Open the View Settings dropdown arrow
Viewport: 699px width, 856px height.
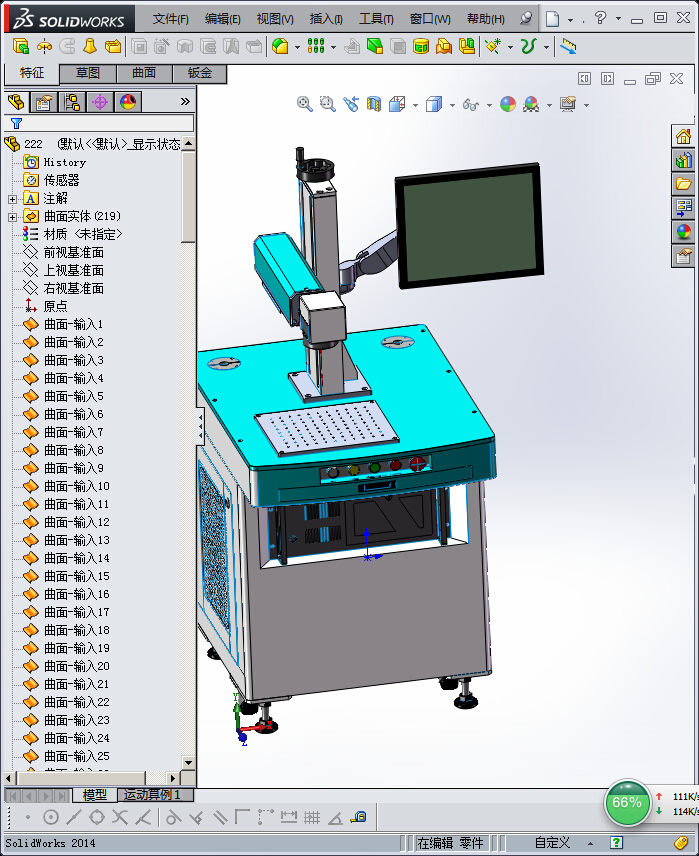[x=587, y=105]
